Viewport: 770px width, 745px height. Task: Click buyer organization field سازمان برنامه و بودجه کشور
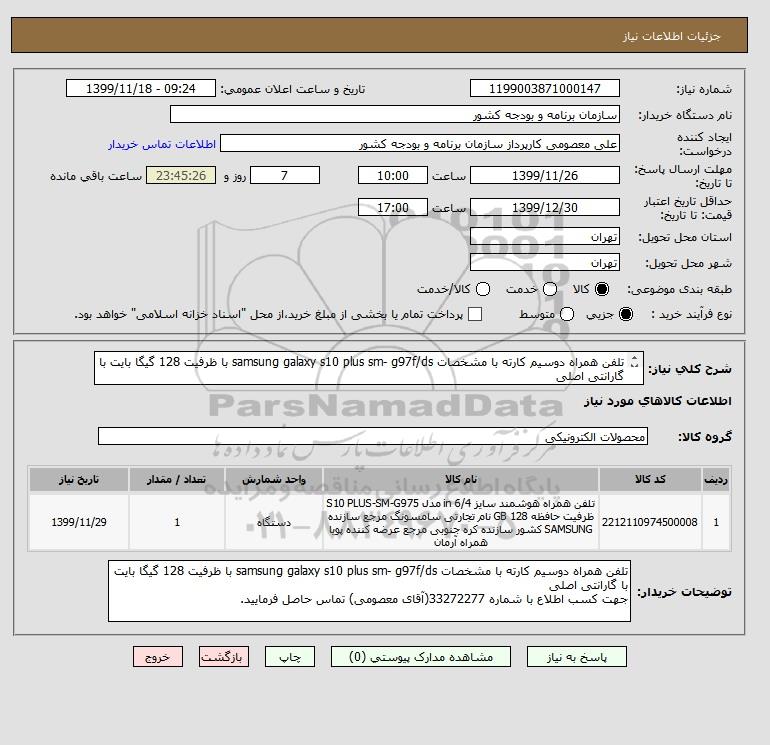point(395,114)
